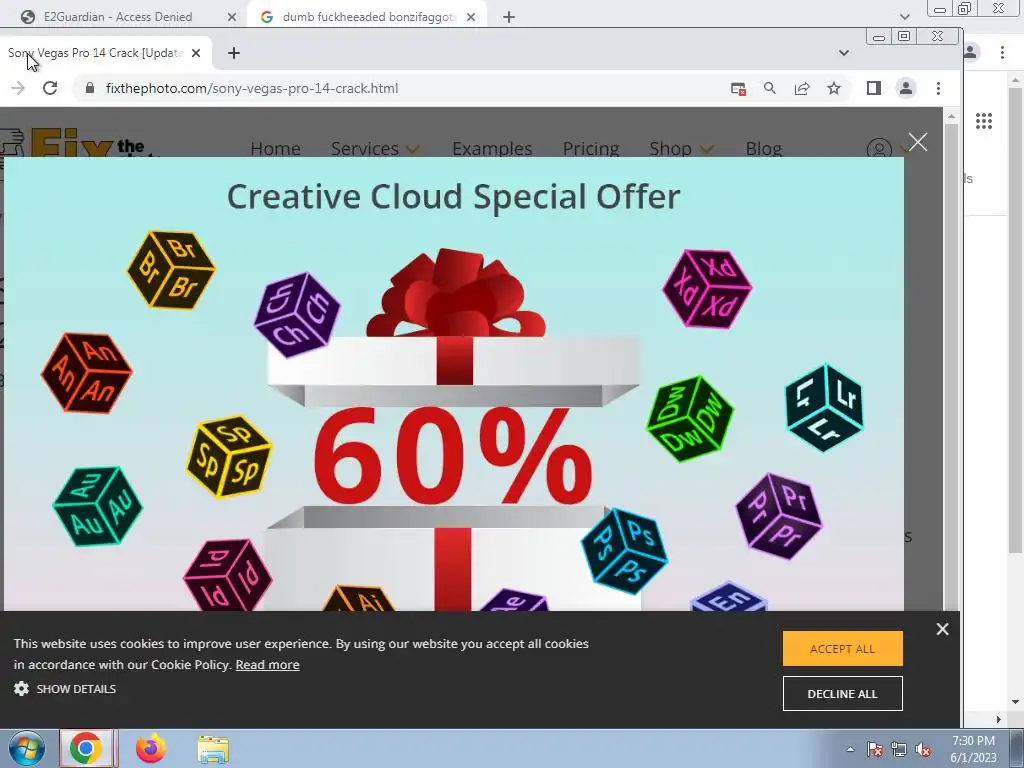1024x768 pixels.
Task: Open the taskbar clock showing 7:30 PM
Action: [973, 749]
